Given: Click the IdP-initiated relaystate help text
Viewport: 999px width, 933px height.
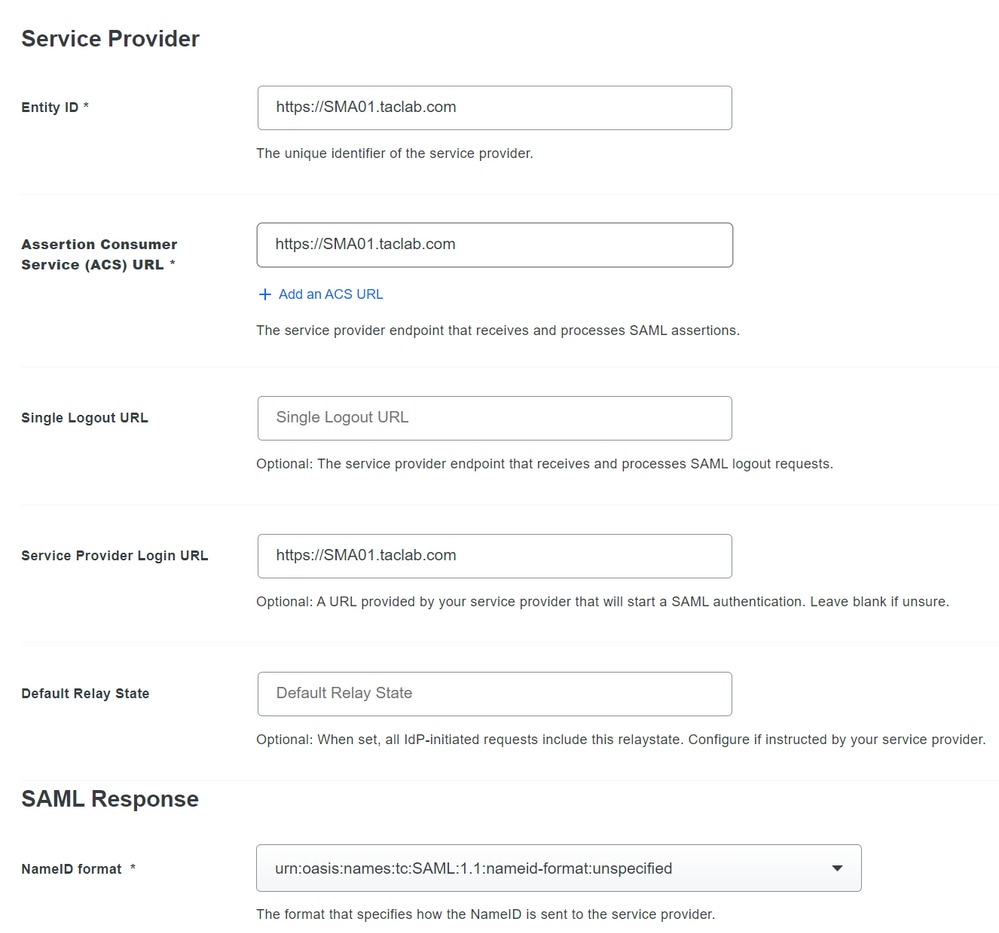Looking at the screenshot, I should tap(621, 739).
